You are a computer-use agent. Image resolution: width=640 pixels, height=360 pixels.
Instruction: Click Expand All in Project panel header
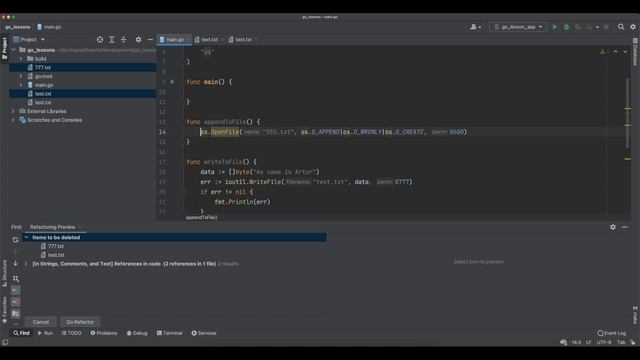click(x=111, y=40)
